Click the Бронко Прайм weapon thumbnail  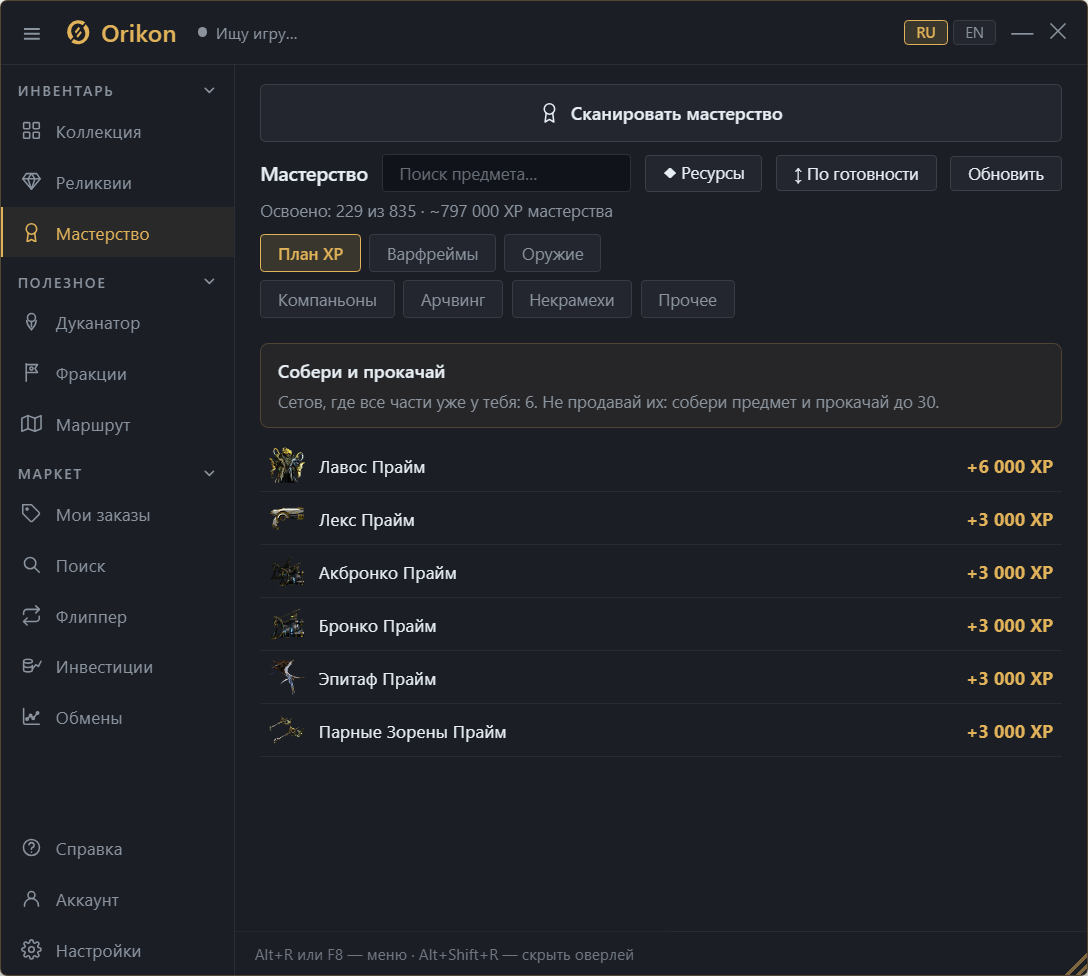287,624
